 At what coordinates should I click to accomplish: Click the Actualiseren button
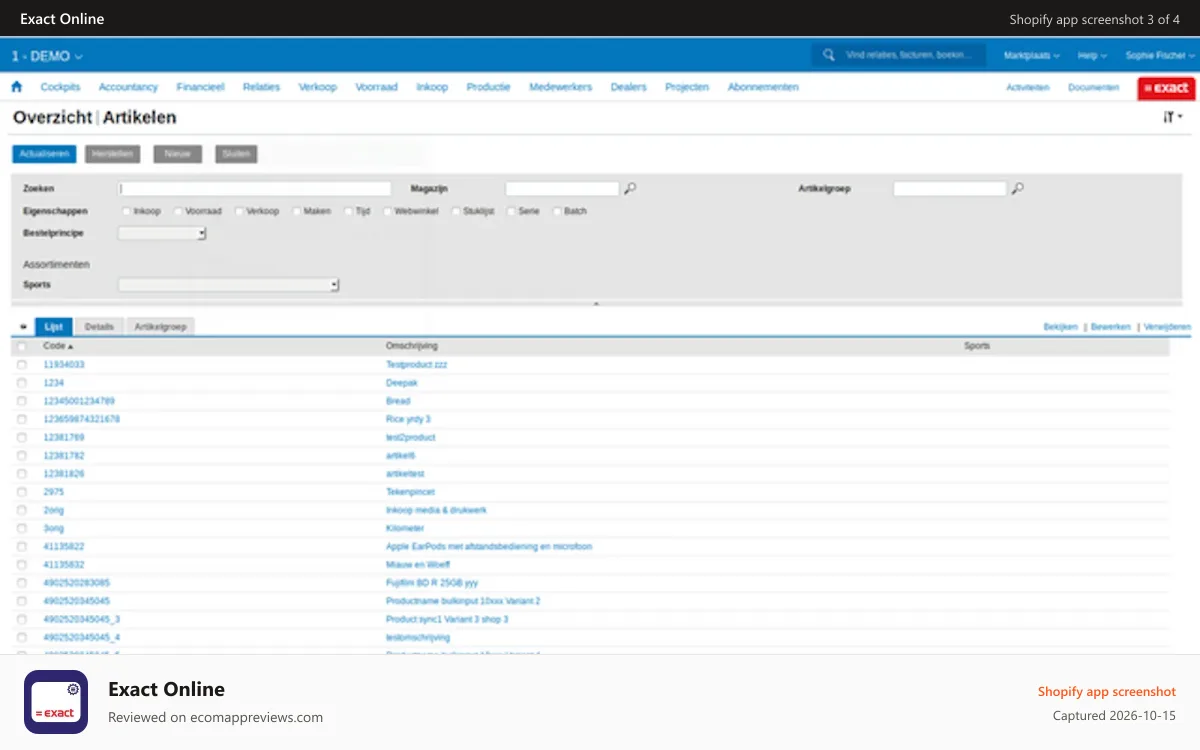point(44,154)
